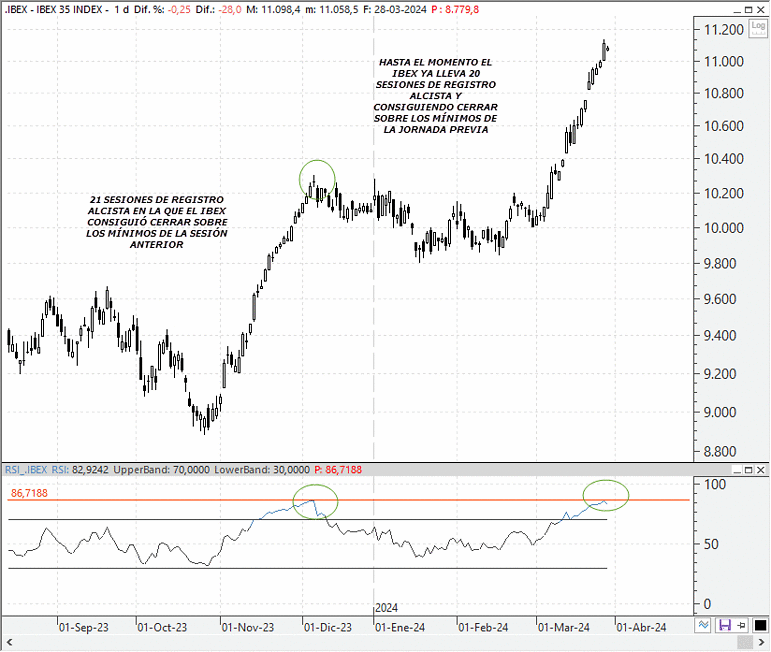Maximize the RSI indicator panel

748,470
